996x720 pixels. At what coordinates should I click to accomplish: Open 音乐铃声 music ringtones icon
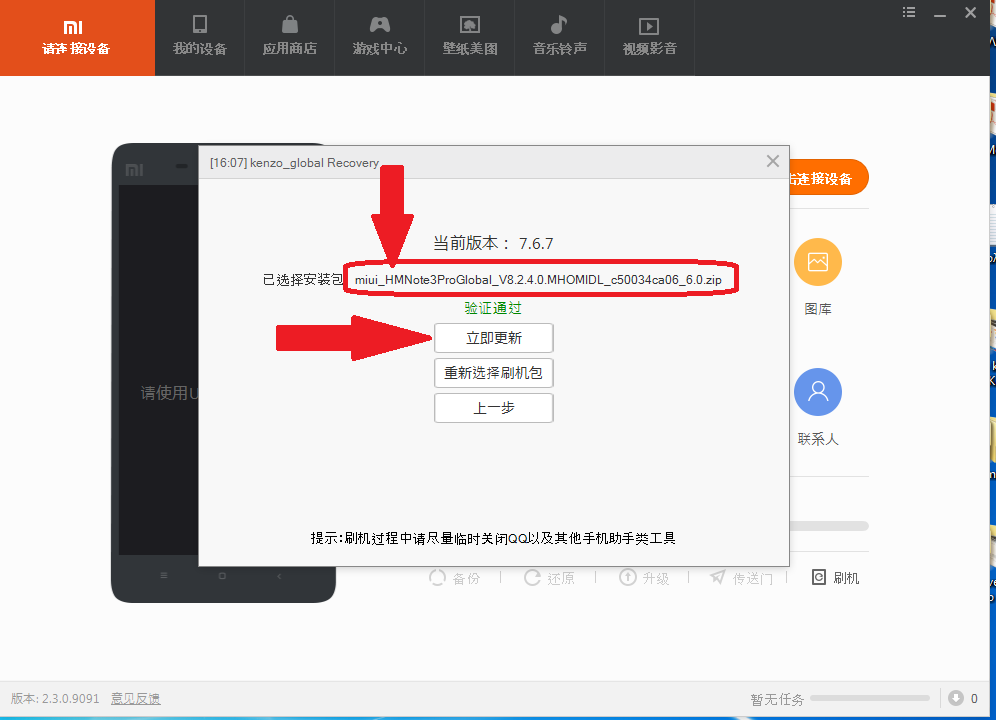559,36
